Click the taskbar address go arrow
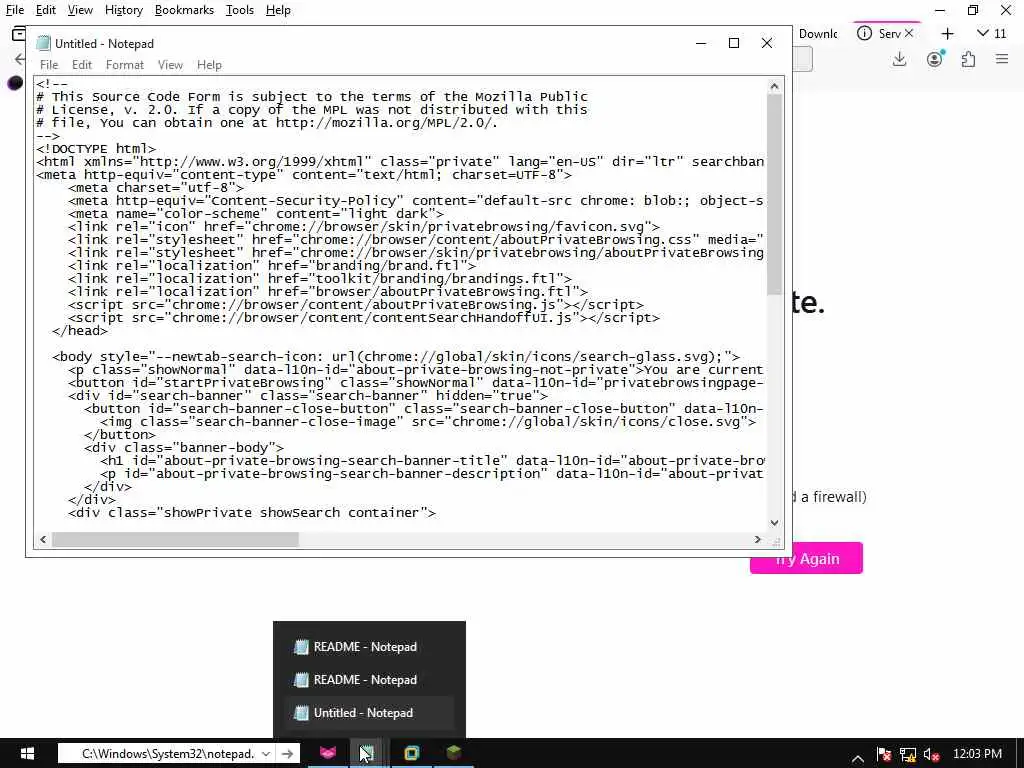 (x=287, y=754)
